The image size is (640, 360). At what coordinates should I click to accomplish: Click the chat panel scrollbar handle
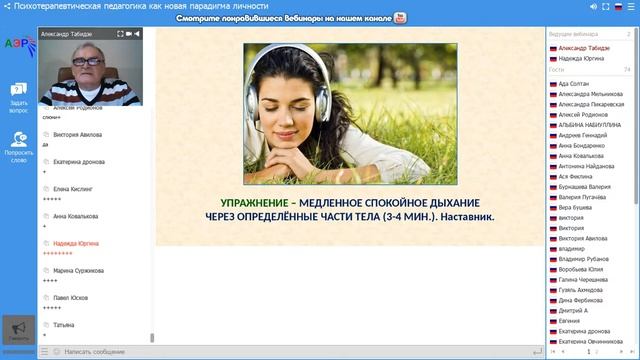pyautogui.click(x=152, y=338)
